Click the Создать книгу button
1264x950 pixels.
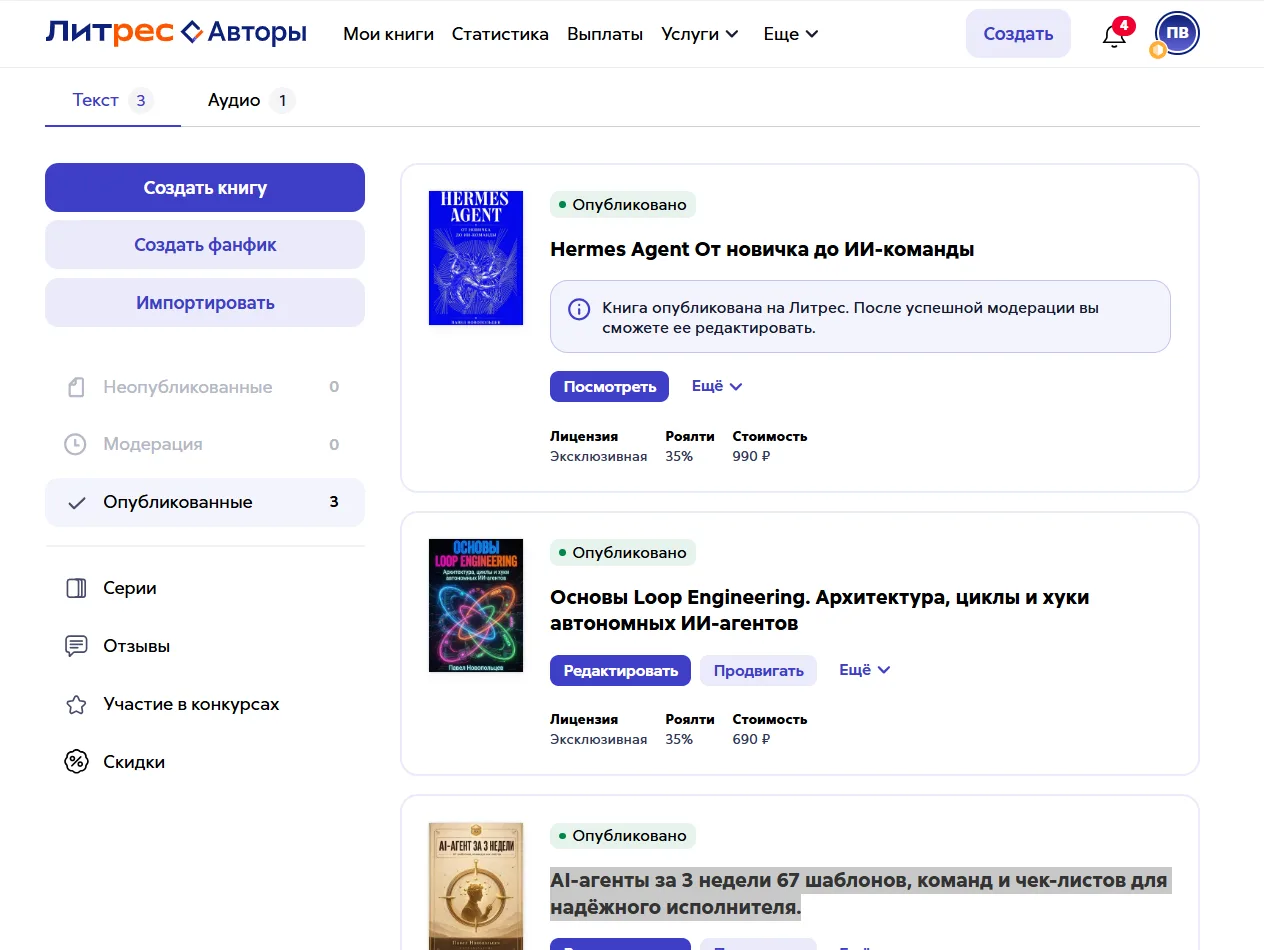pos(205,188)
